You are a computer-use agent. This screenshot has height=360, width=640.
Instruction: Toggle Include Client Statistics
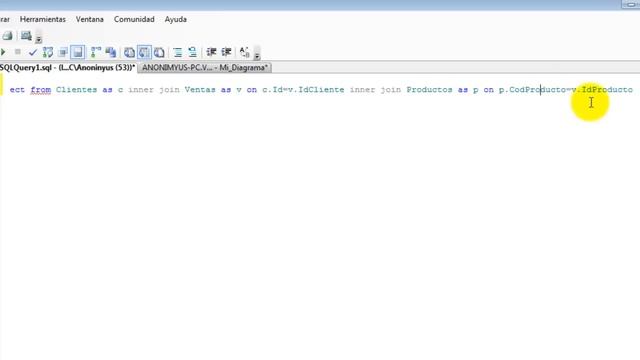click(x=111, y=52)
